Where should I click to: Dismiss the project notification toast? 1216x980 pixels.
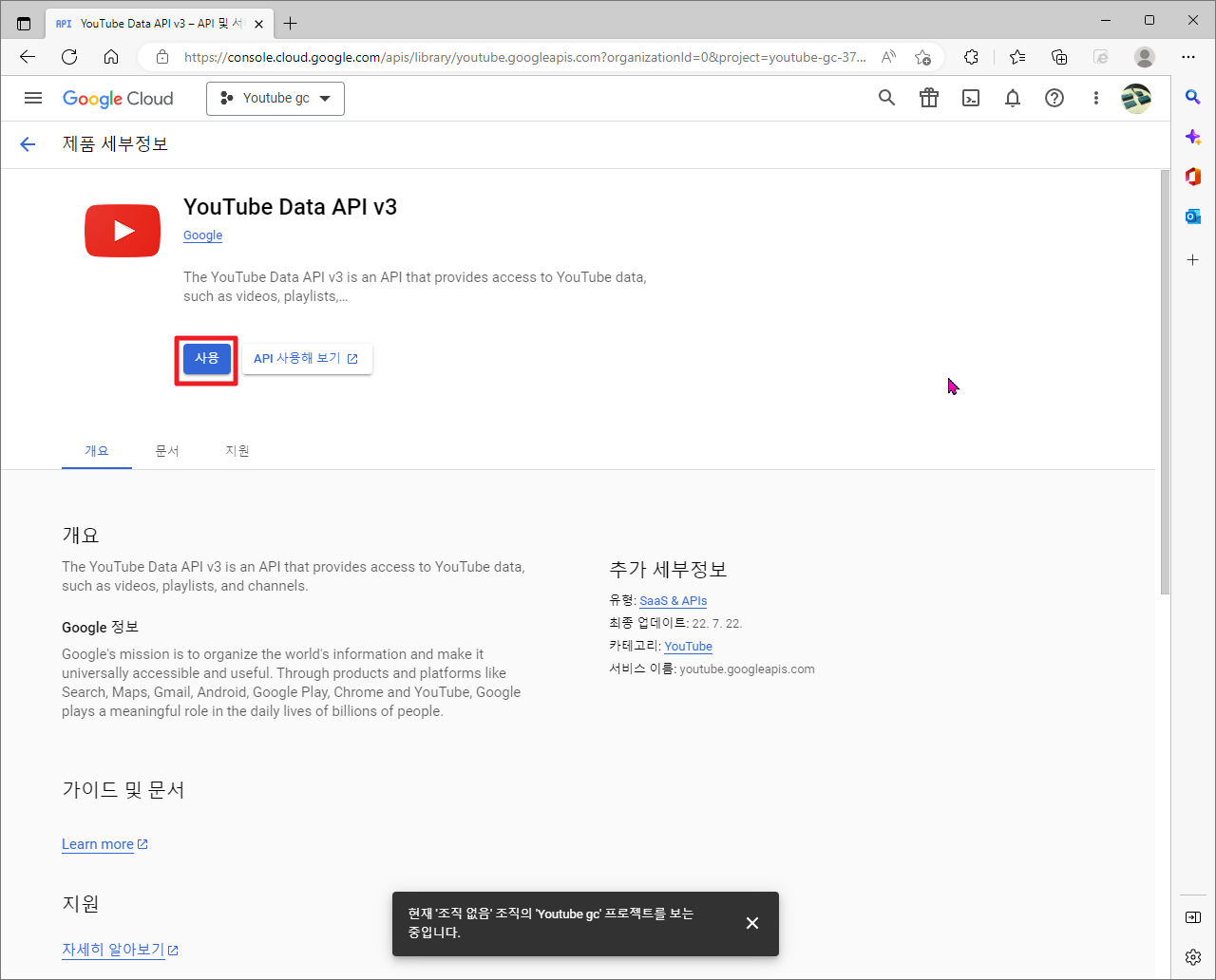(752, 923)
